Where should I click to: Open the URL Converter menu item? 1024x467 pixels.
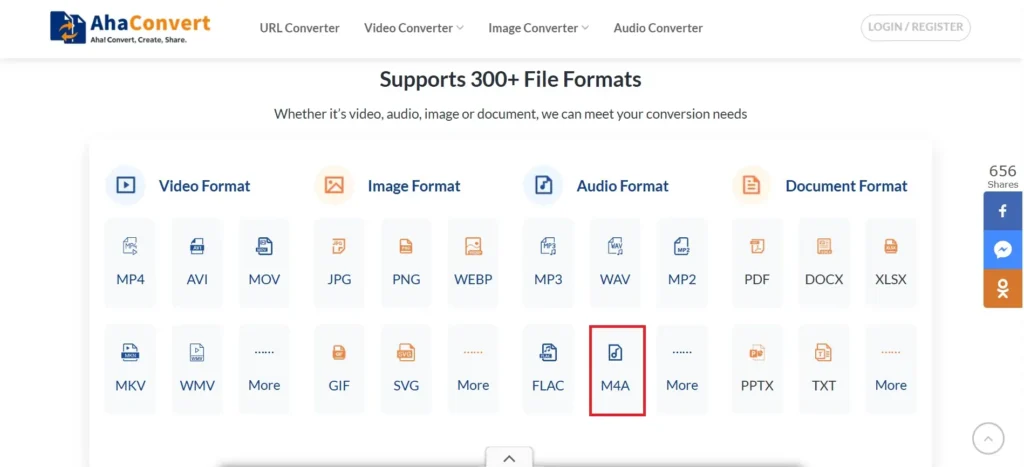[299, 28]
